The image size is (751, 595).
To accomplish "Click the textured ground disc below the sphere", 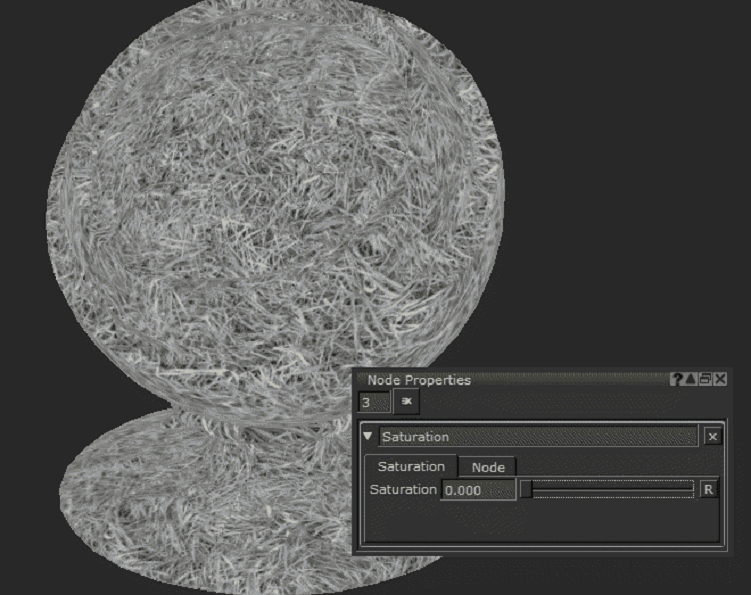I will pos(200,500).
